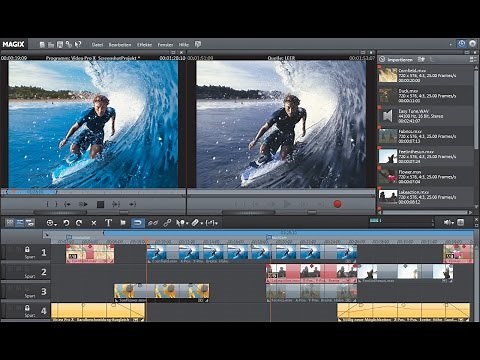Select track 3 header
Screen dimensions: 480x360
click(x=26, y=291)
